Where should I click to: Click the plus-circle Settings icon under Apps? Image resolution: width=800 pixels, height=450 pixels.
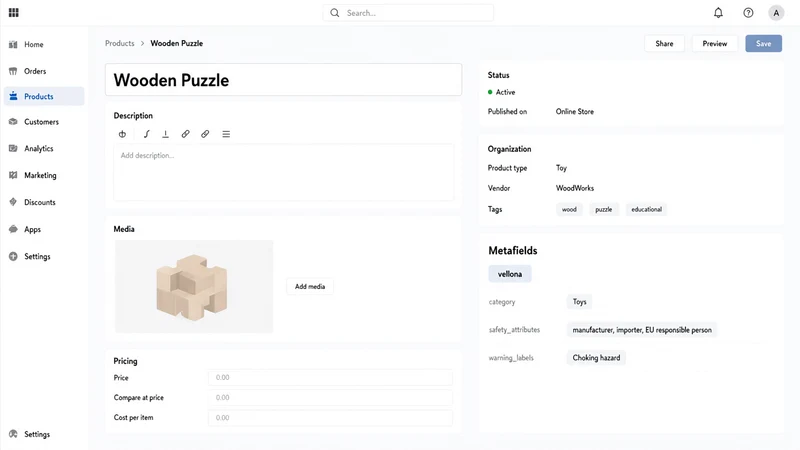(x=13, y=256)
